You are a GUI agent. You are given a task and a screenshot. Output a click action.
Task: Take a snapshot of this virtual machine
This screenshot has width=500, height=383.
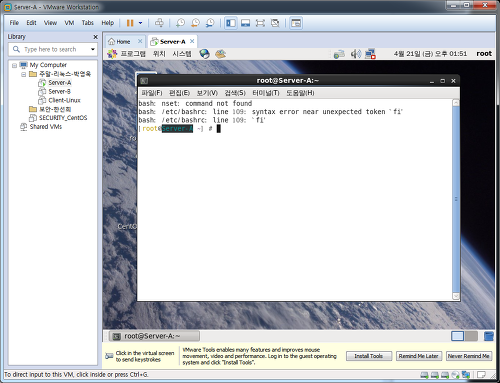(180, 23)
